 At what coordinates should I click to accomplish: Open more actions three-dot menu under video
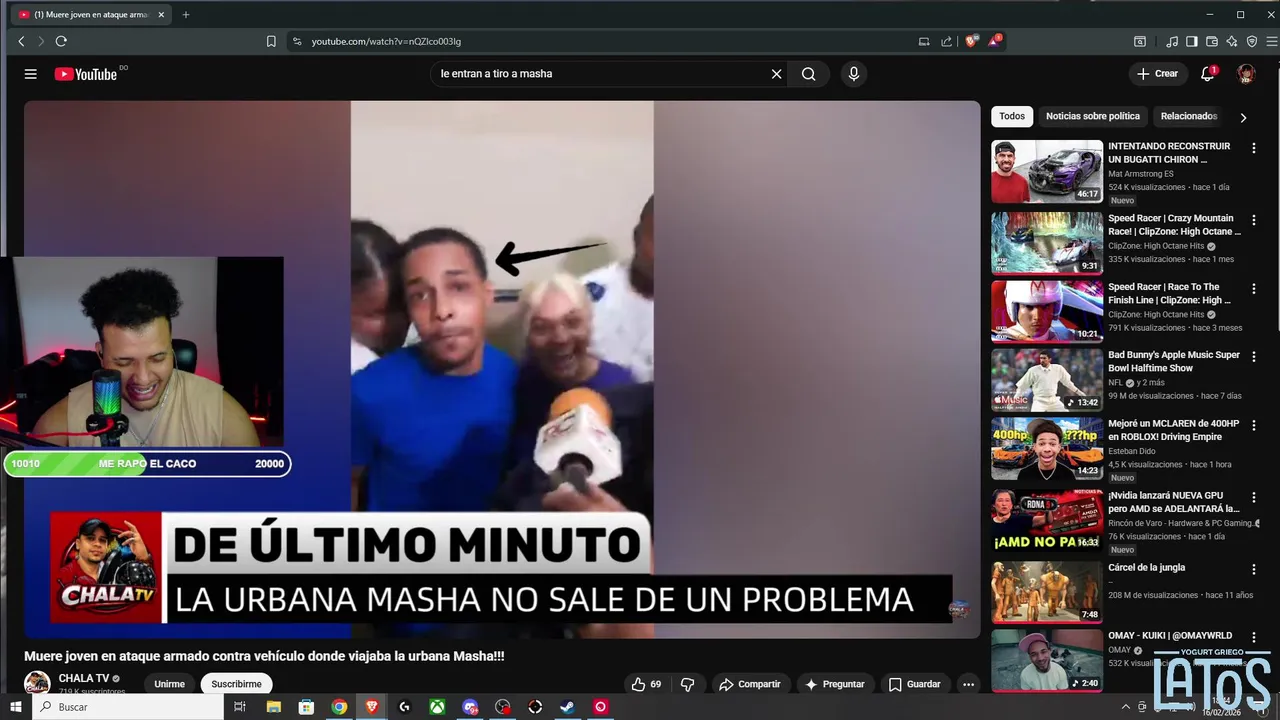(x=968, y=684)
